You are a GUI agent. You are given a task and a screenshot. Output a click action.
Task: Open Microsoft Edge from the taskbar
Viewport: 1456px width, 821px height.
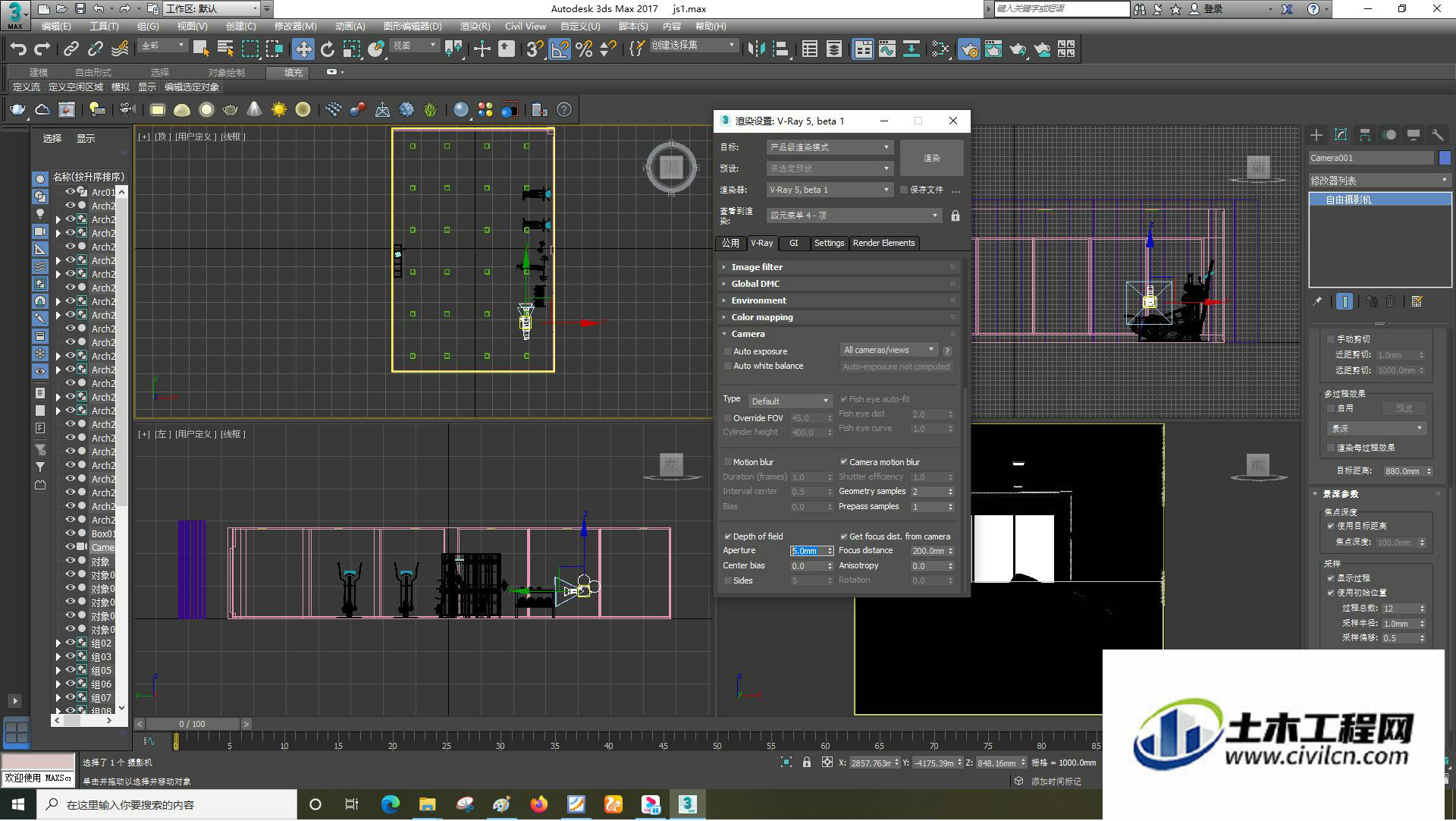[391, 804]
